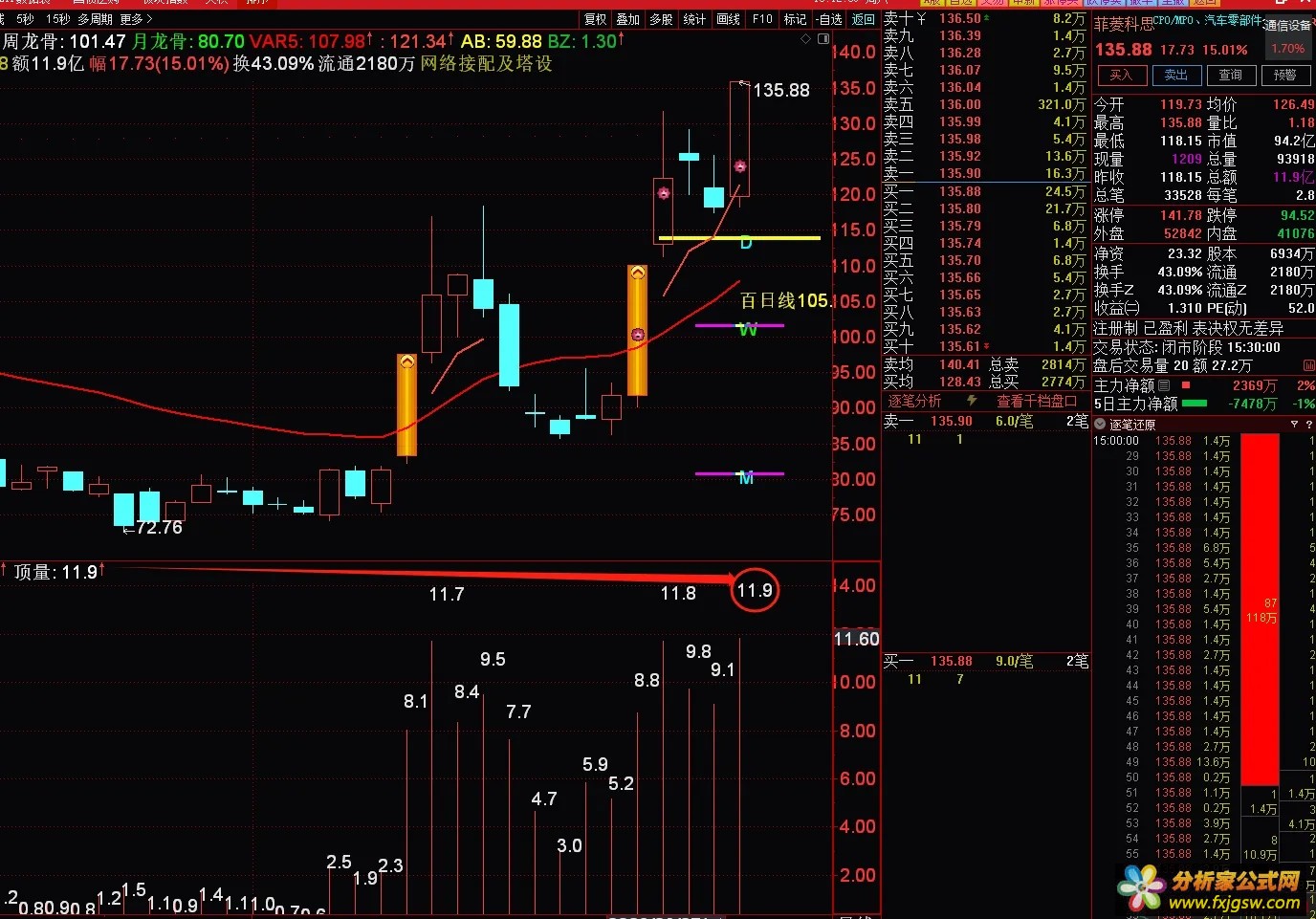Click the W marker on the magenta line
Image resolution: width=1316 pixels, height=919 pixels.
point(748,330)
